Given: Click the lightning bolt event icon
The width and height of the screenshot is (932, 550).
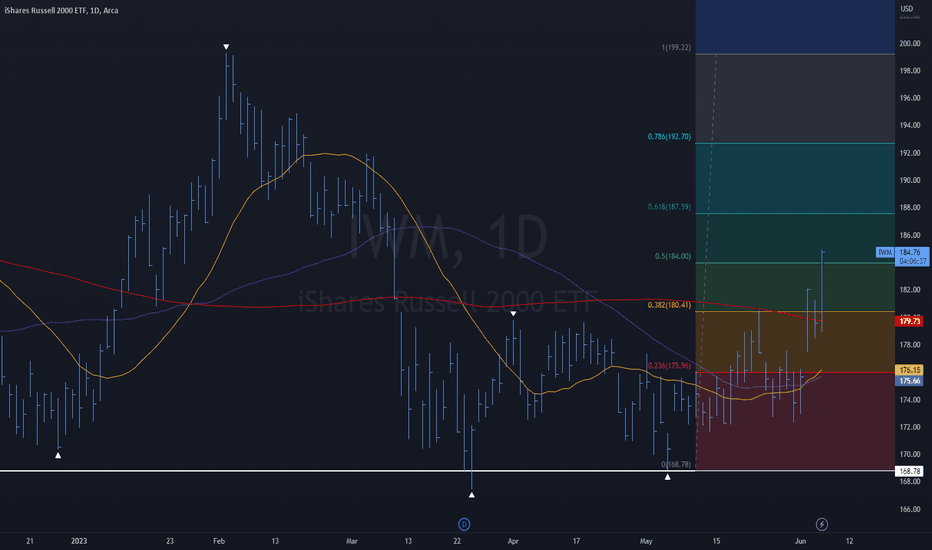Looking at the screenshot, I should [821, 524].
